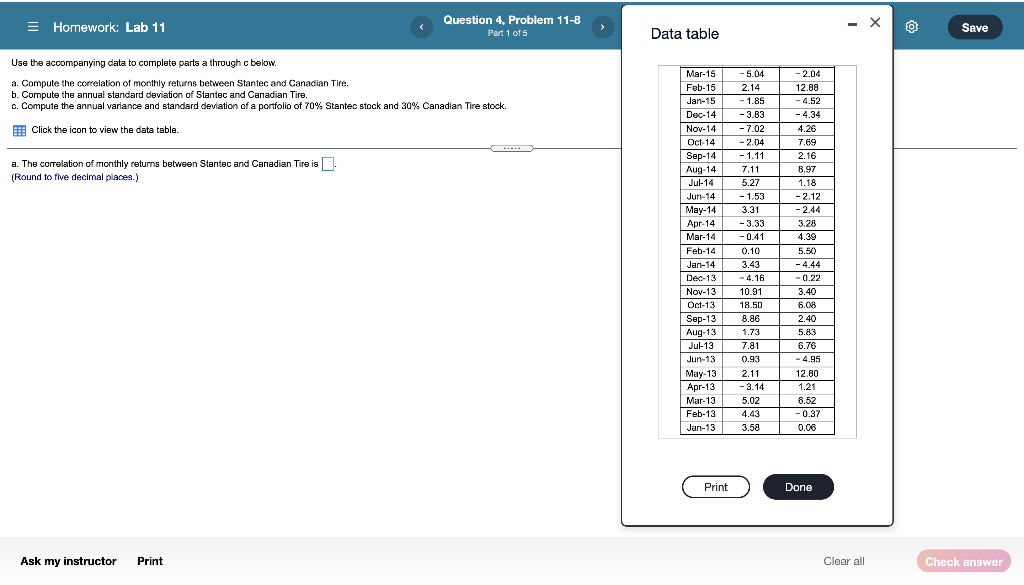
Task: Click the Mar-15 date cell
Action: point(701,74)
